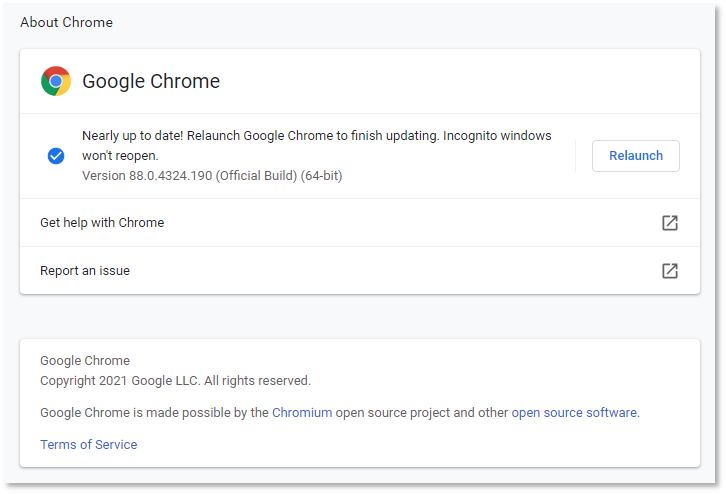Click the 'open source project and other' text

(x=422, y=413)
